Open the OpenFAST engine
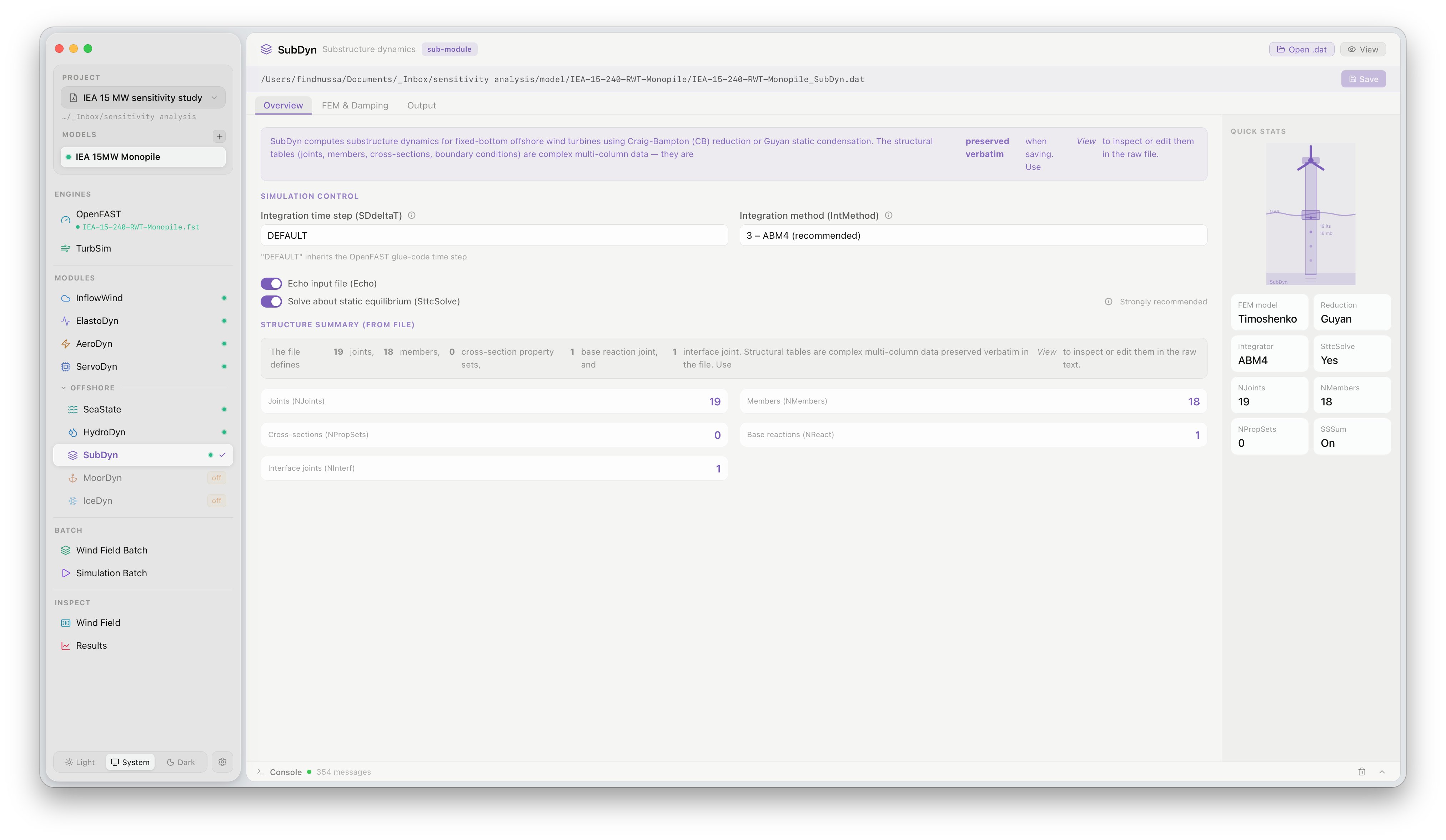 point(143,220)
